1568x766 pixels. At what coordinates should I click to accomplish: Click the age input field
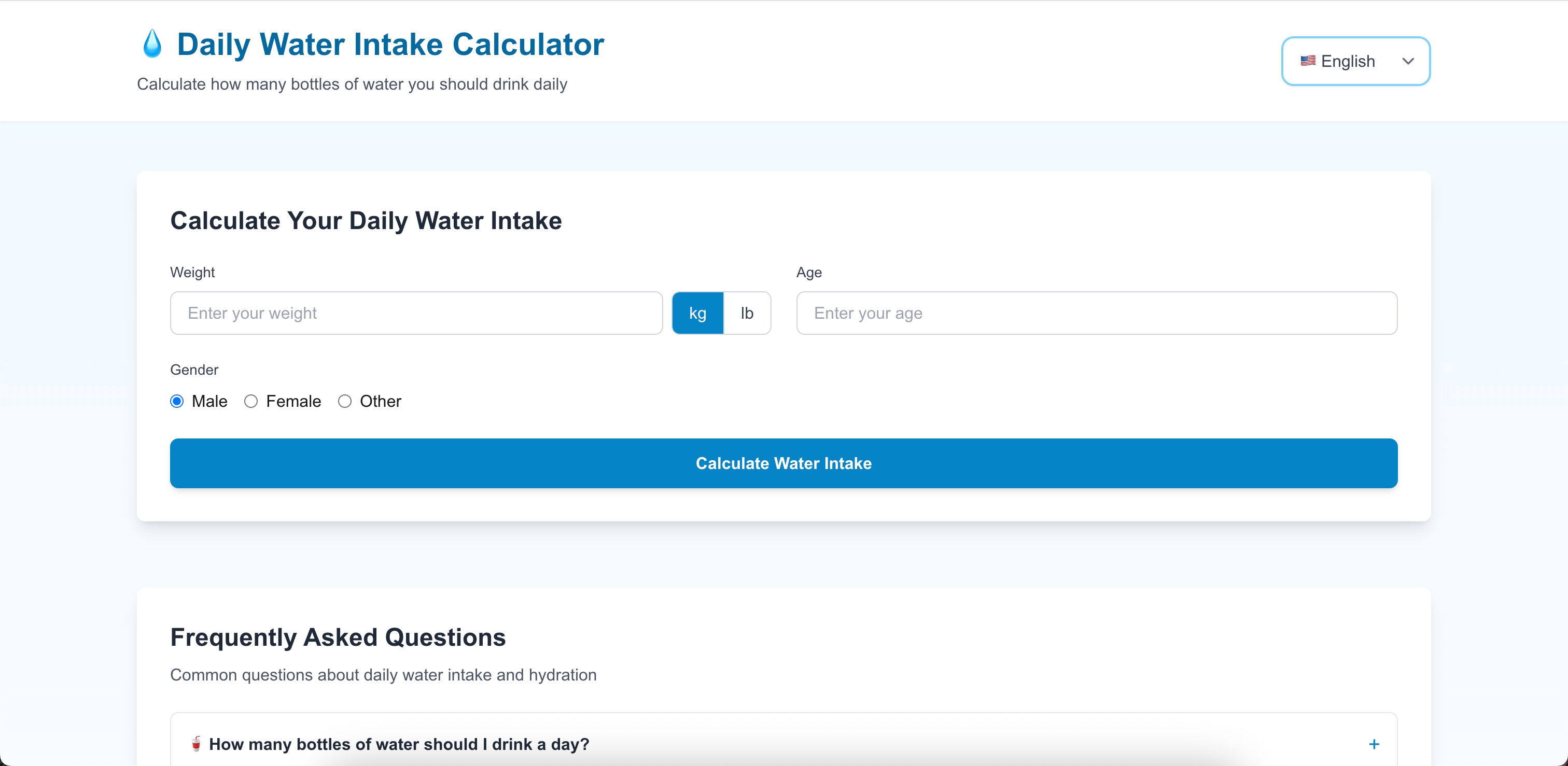tap(1096, 313)
